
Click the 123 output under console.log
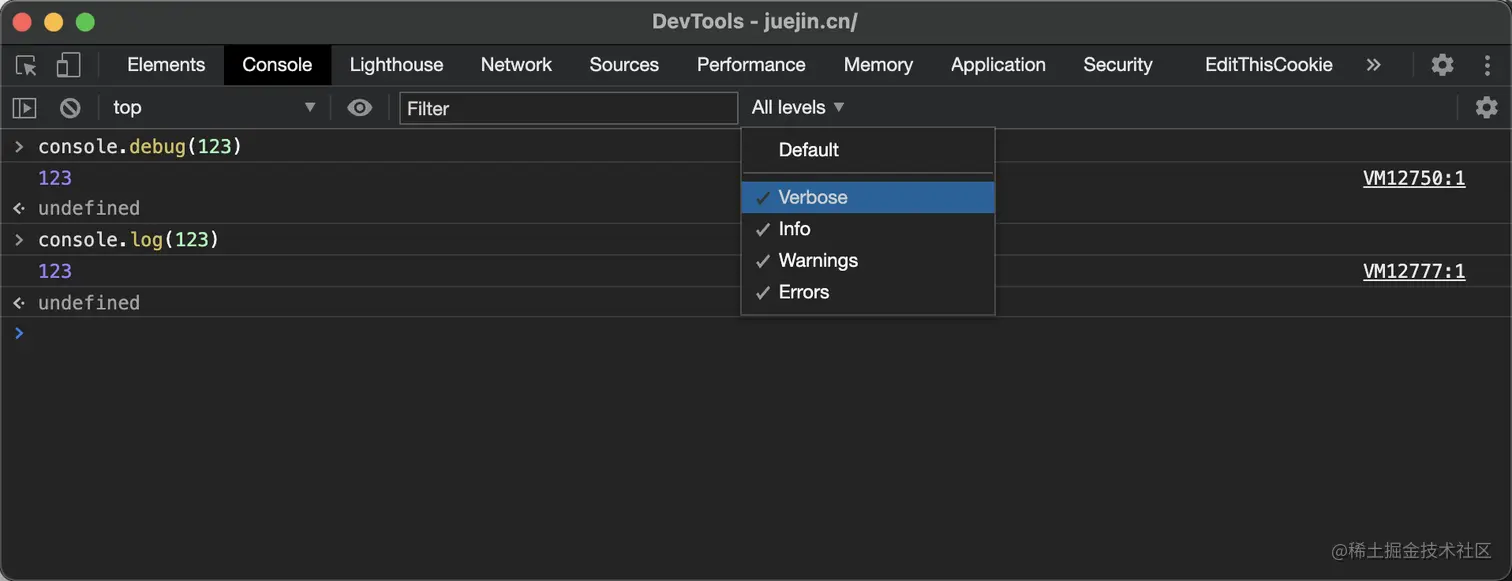55,271
